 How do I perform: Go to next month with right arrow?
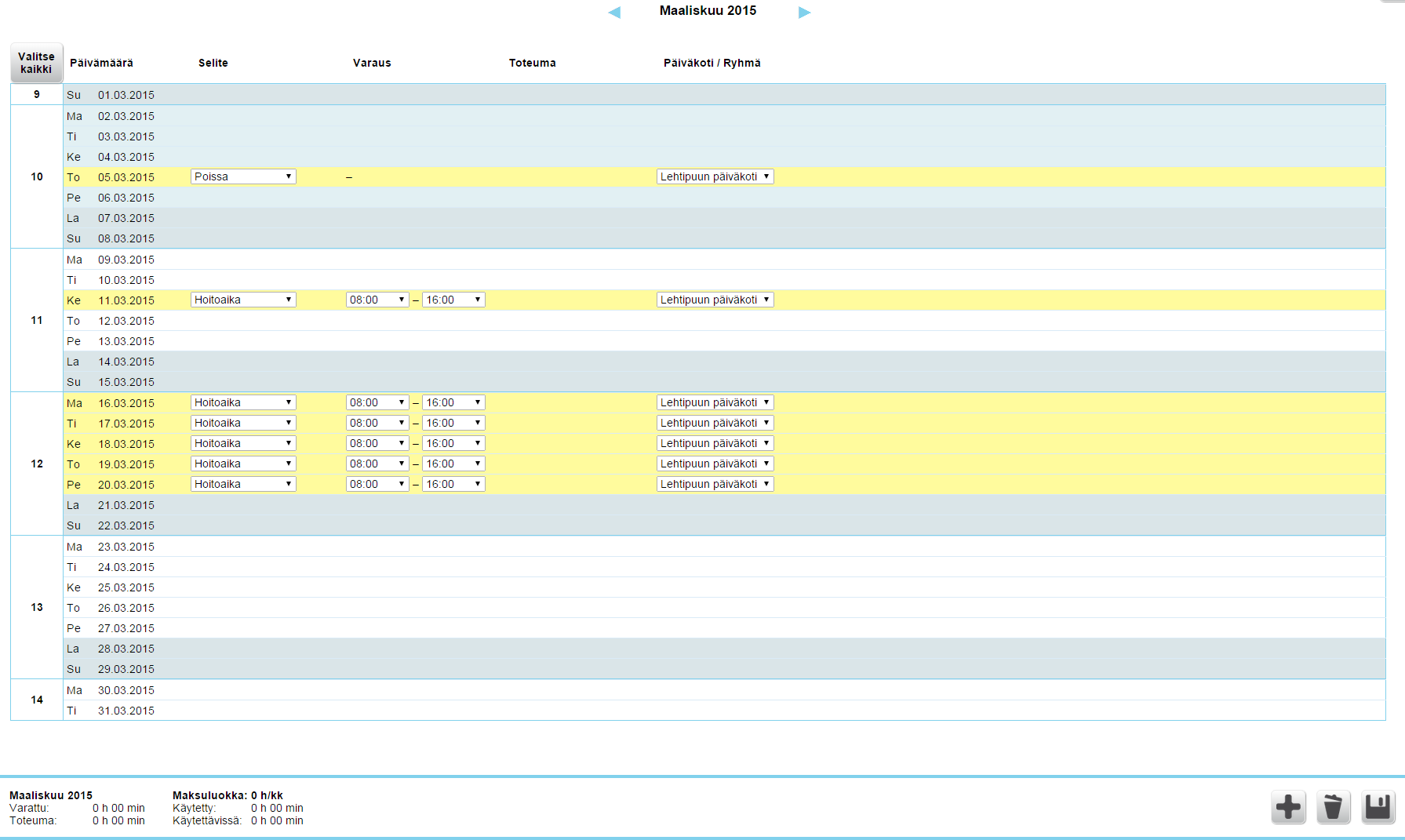804,12
